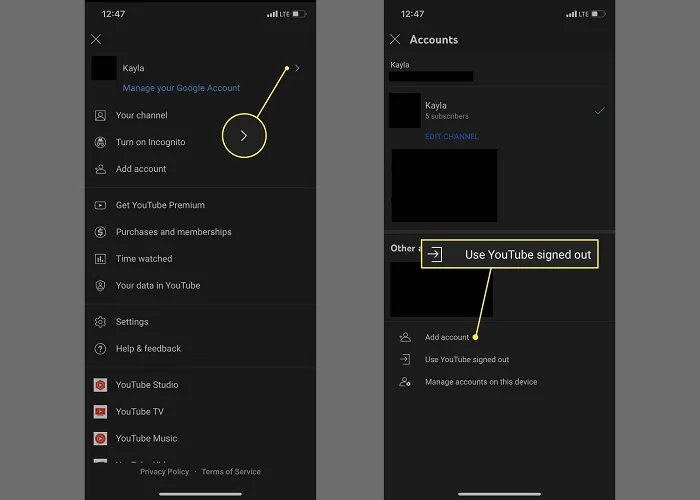
Task: Tap the Settings gear icon
Action: 100,322
